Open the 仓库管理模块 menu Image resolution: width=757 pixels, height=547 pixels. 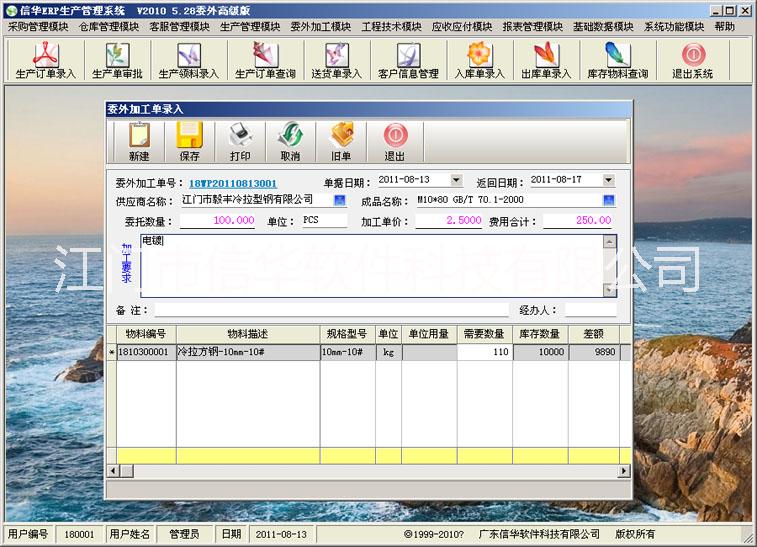tap(109, 27)
